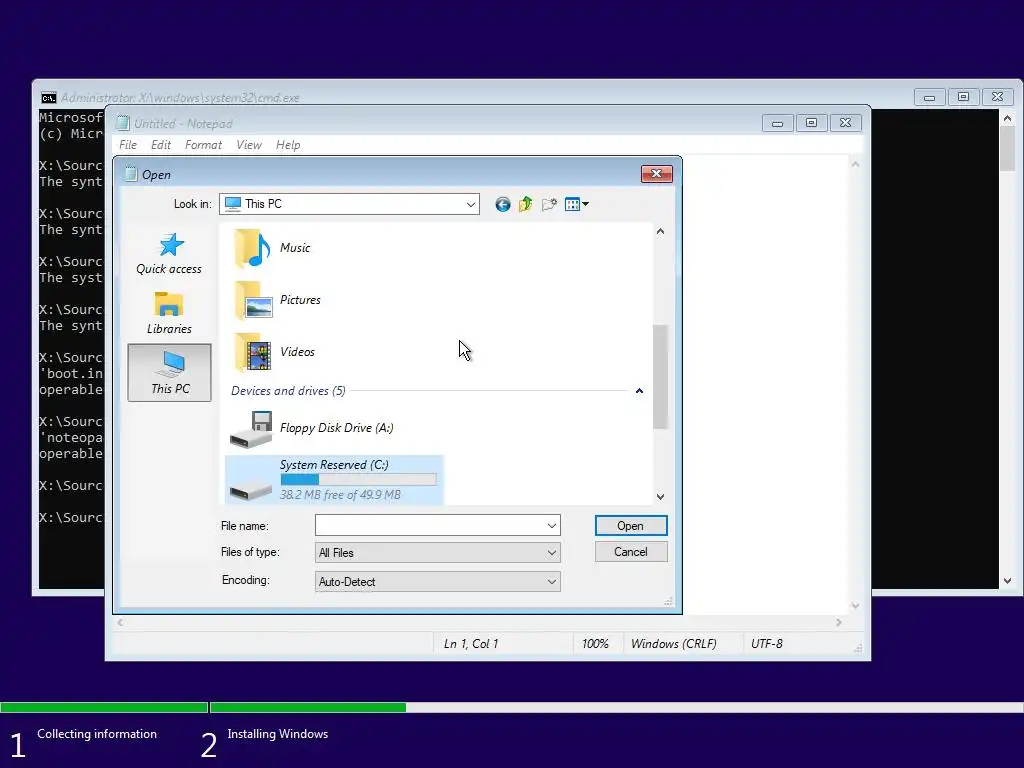
Task: Open Notepad Help menu
Action: [x=288, y=145]
